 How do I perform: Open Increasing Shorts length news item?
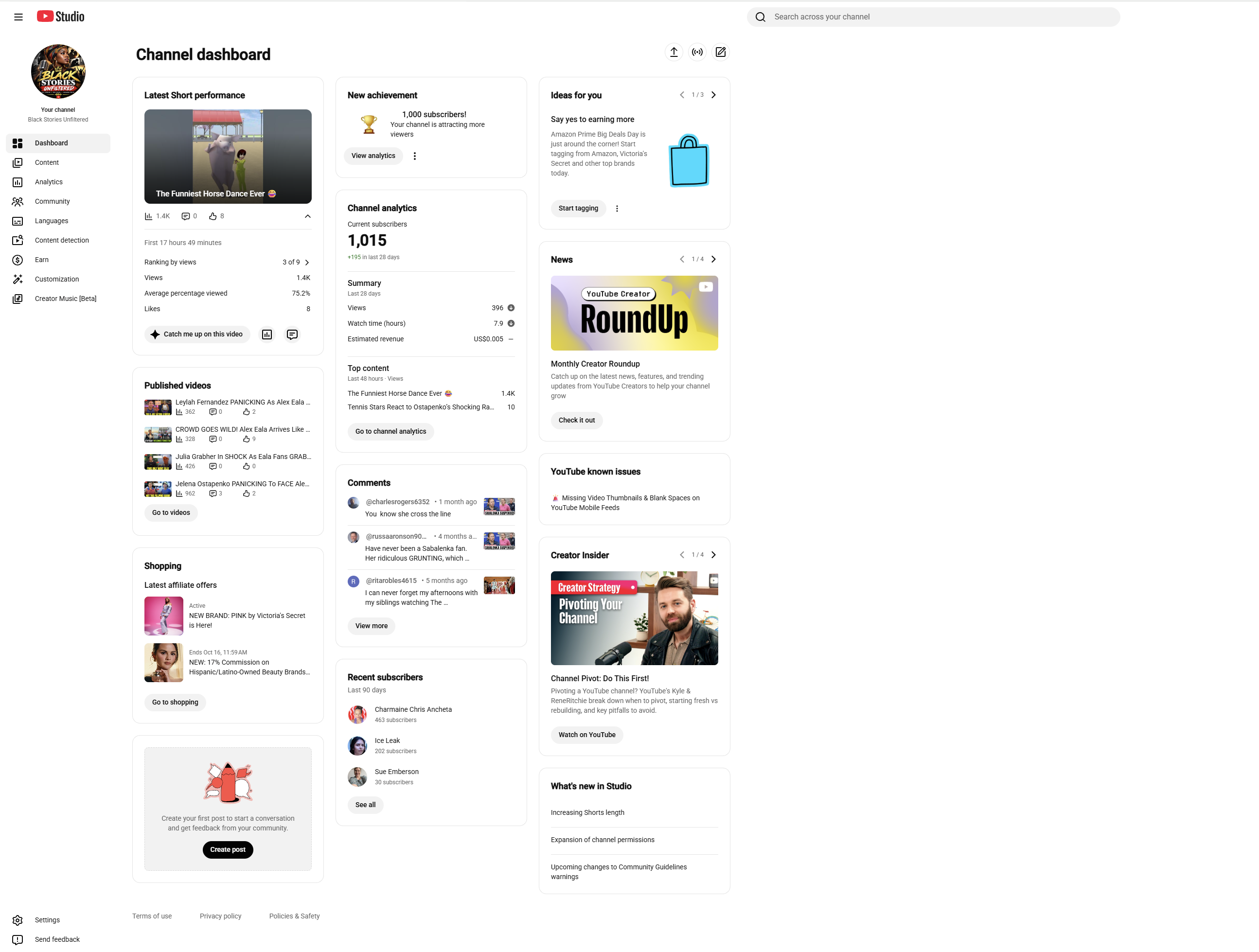click(x=587, y=813)
